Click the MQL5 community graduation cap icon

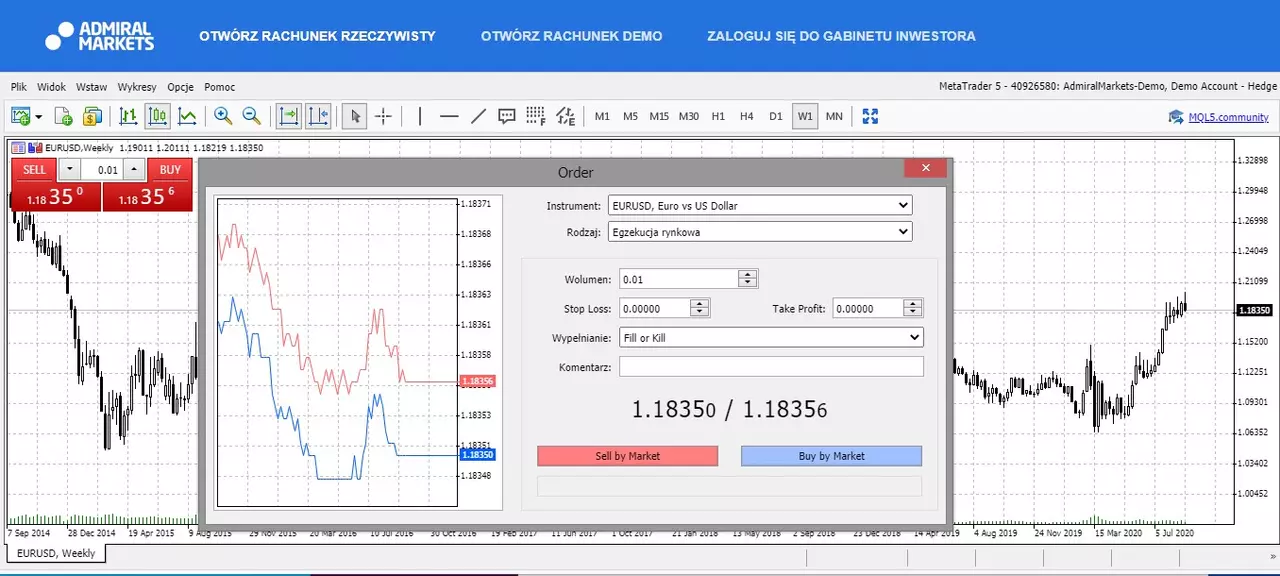coord(1176,117)
